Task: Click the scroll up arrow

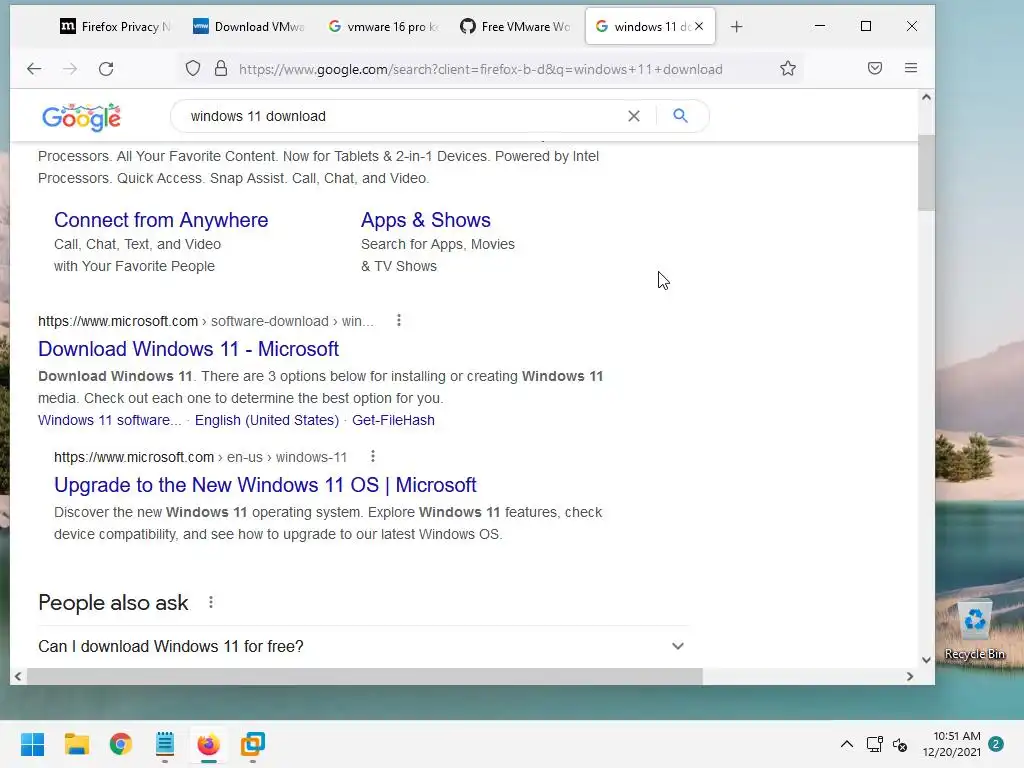Action: tap(926, 97)
